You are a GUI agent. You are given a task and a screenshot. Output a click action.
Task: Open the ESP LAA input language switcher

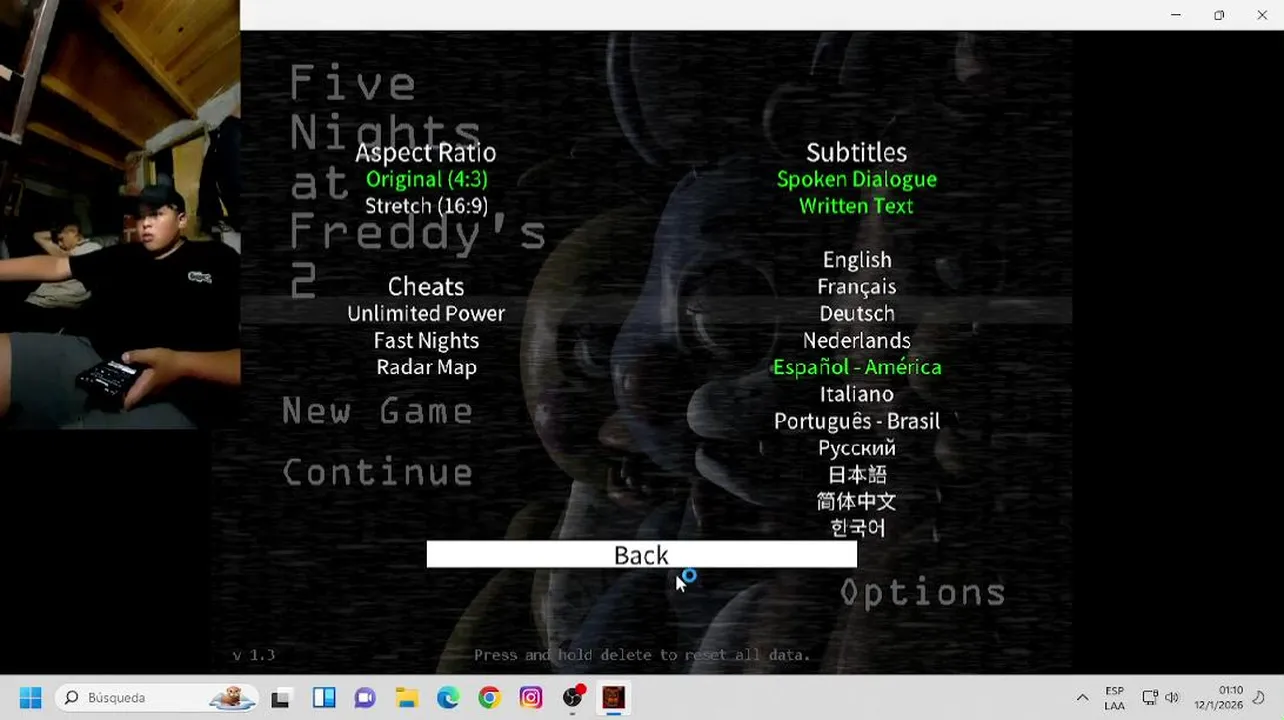click(1114, 698)
